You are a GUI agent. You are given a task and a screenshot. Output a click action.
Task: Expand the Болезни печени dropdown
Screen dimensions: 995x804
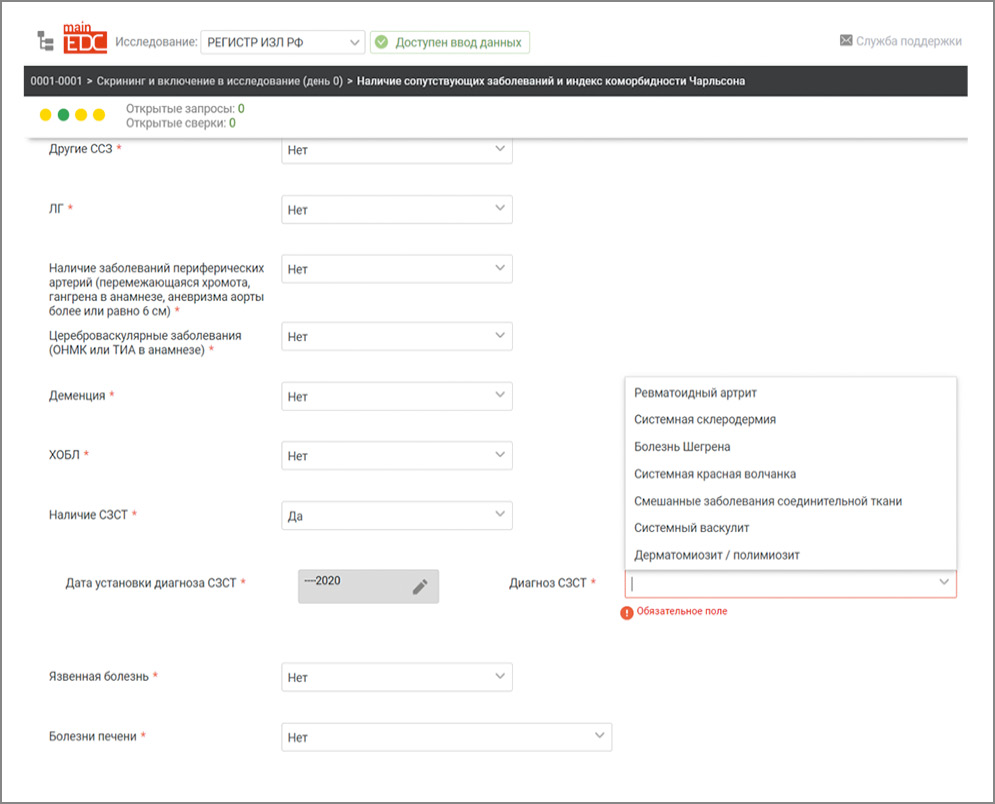446,737
